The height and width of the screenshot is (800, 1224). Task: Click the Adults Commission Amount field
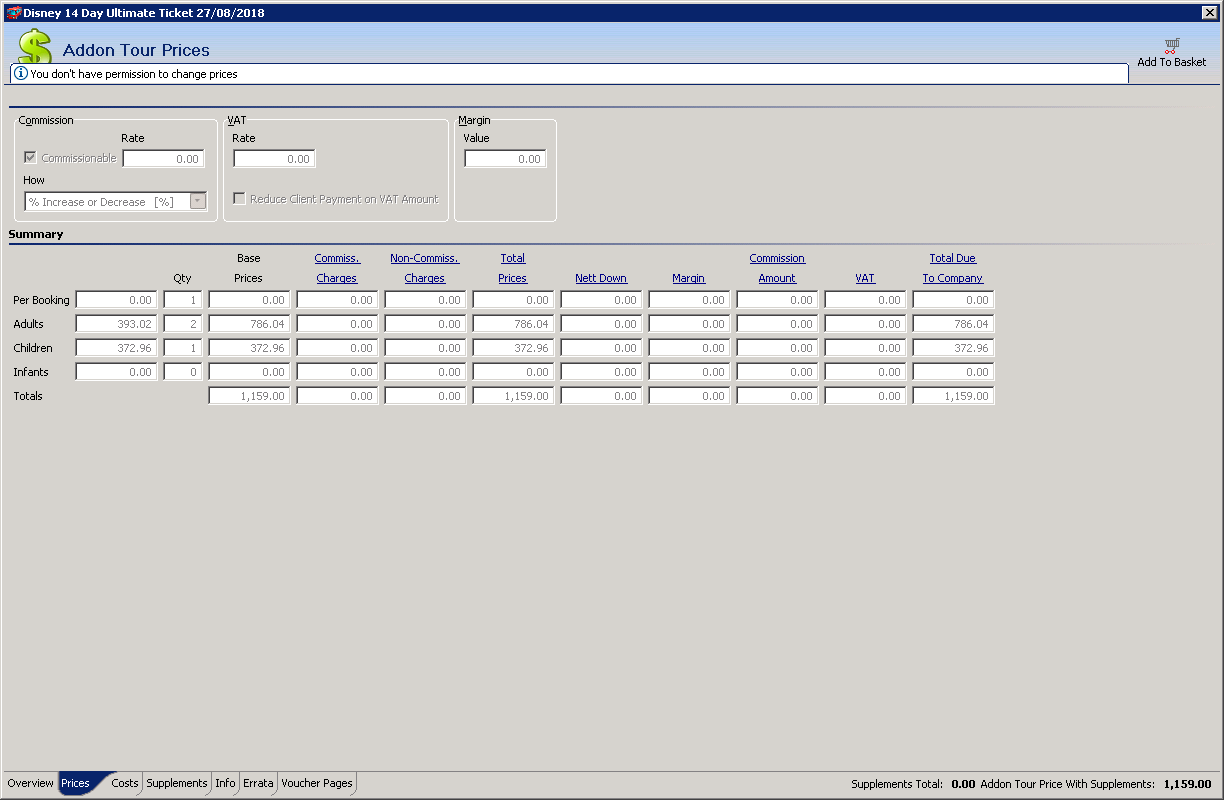pyautogui.click(x=777, y=324)
